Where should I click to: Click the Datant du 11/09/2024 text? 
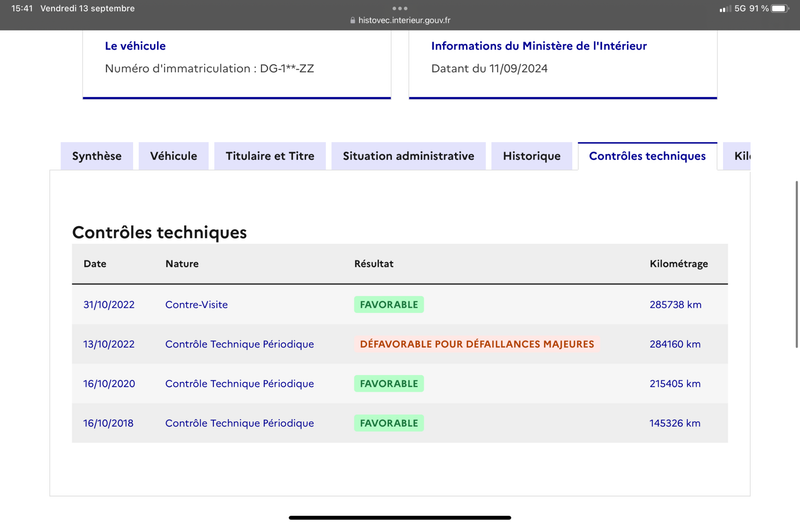(x=489, y=68)
